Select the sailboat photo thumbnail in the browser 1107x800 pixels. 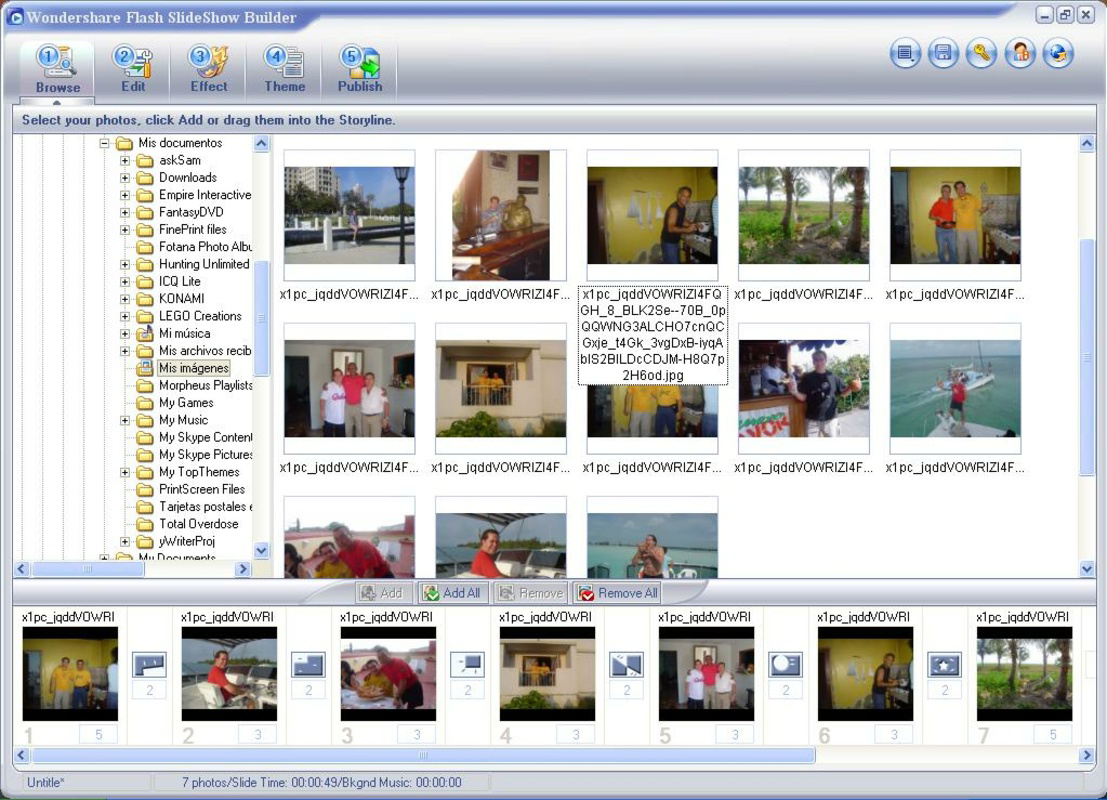coord(954,387)
